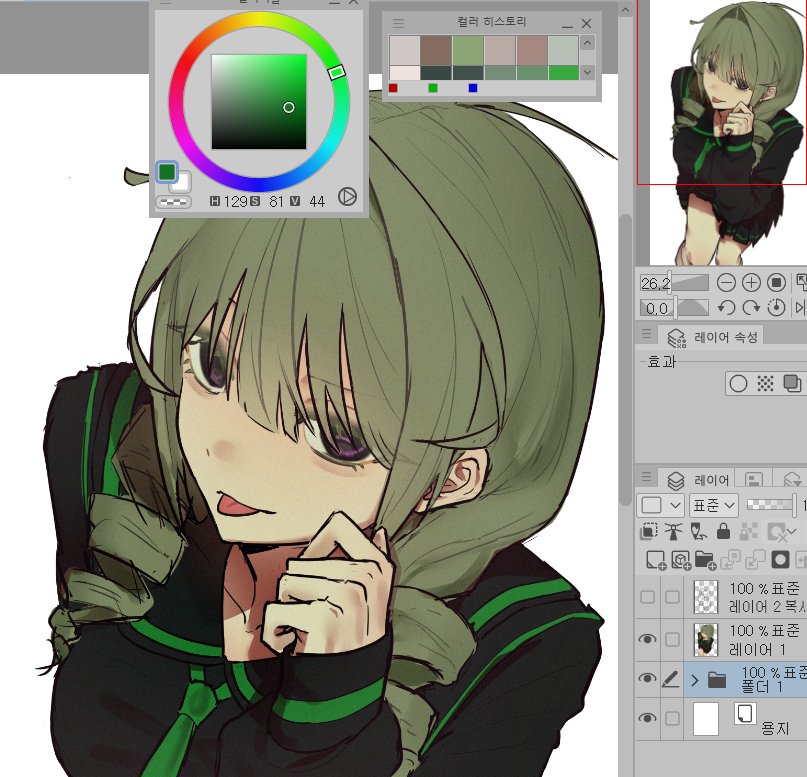This screenshot has height=777, width=807.
Task: Click the pencil editing indicator on 폴더 1
Action: (671, 680)
